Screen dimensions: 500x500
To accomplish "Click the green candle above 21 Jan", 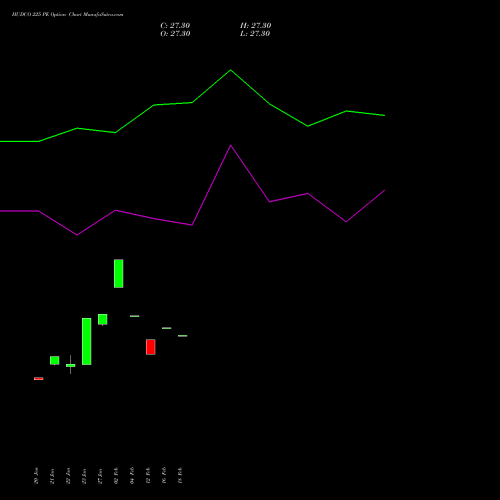I will [55, 360].
